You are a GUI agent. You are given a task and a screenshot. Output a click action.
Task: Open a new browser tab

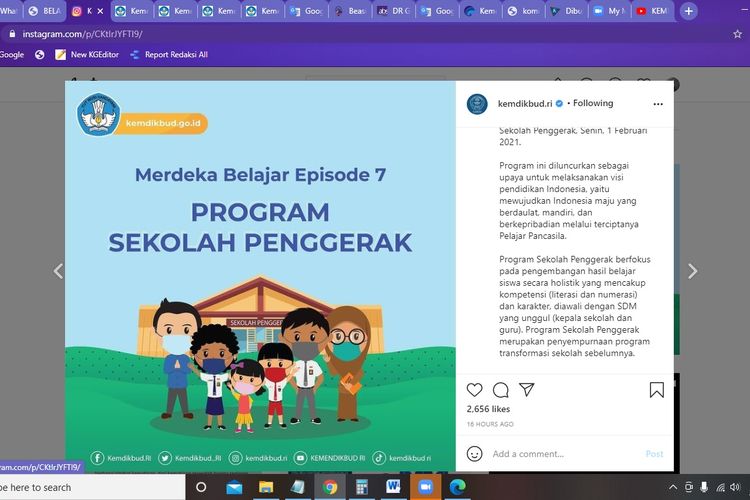[x=689, y=11]
